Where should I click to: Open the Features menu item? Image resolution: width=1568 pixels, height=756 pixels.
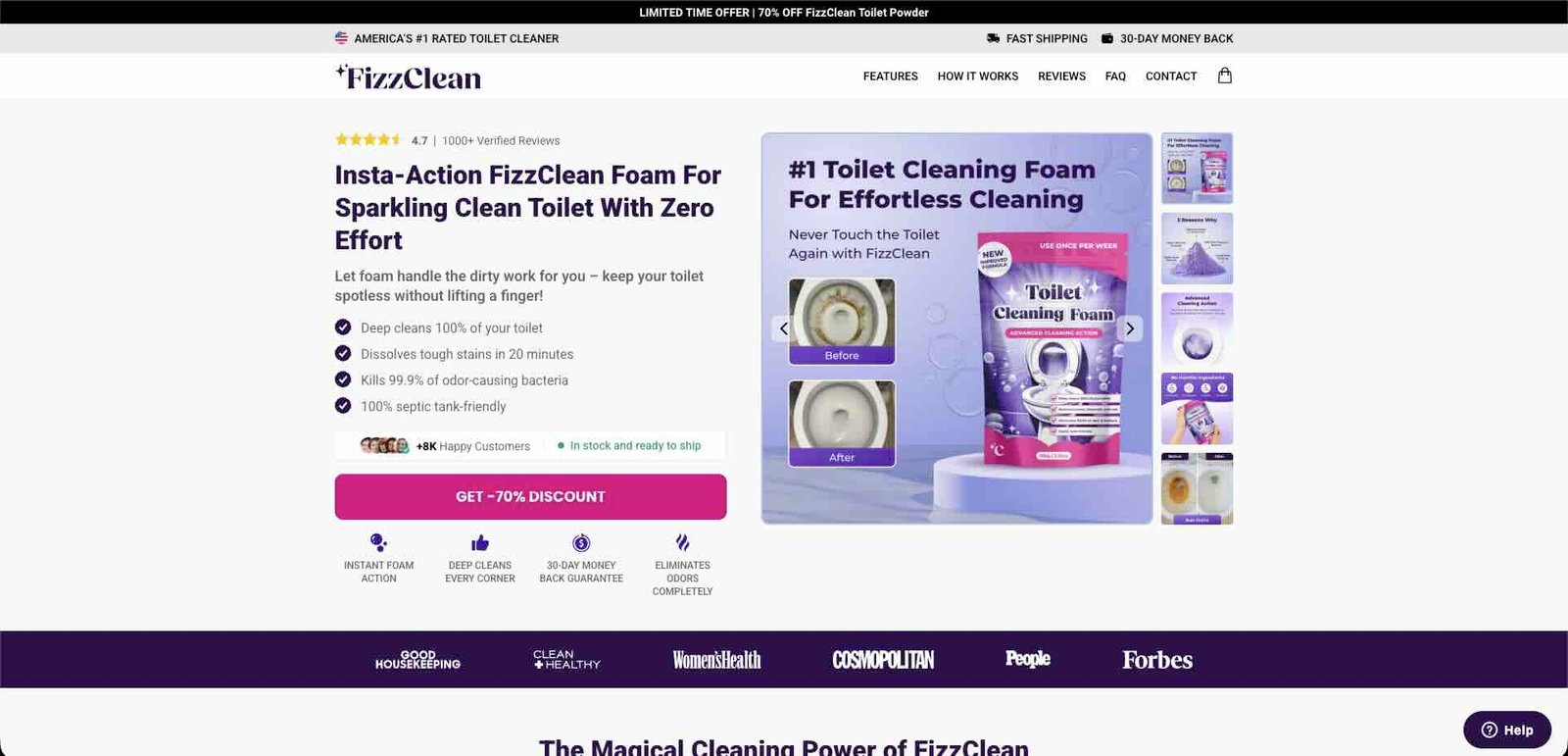(x=890, y=76)
